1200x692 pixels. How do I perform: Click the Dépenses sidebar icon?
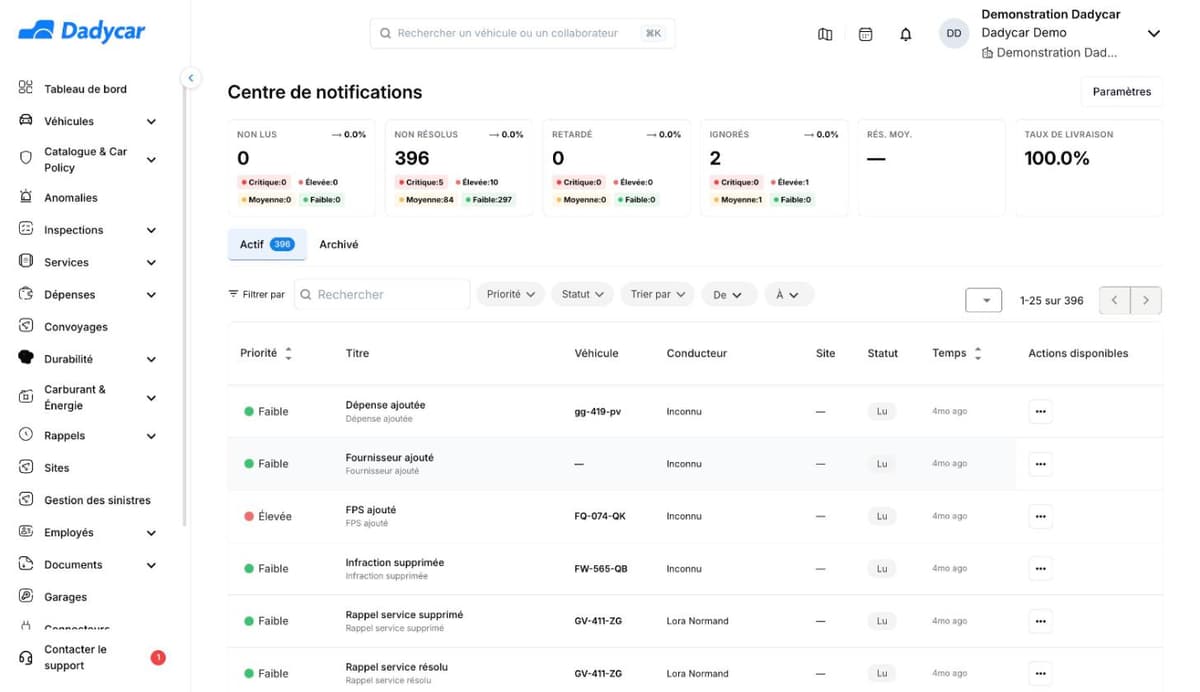click(26, 294)
